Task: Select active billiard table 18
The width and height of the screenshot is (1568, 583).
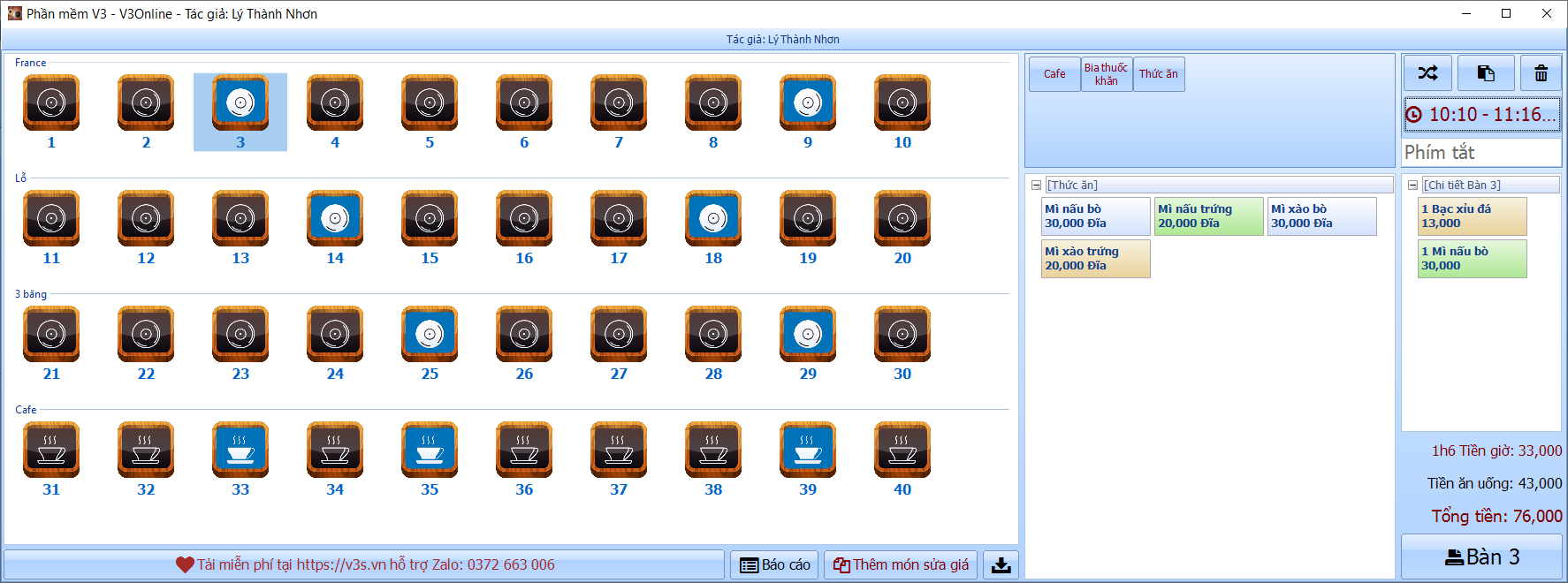Action: (713, 228)
